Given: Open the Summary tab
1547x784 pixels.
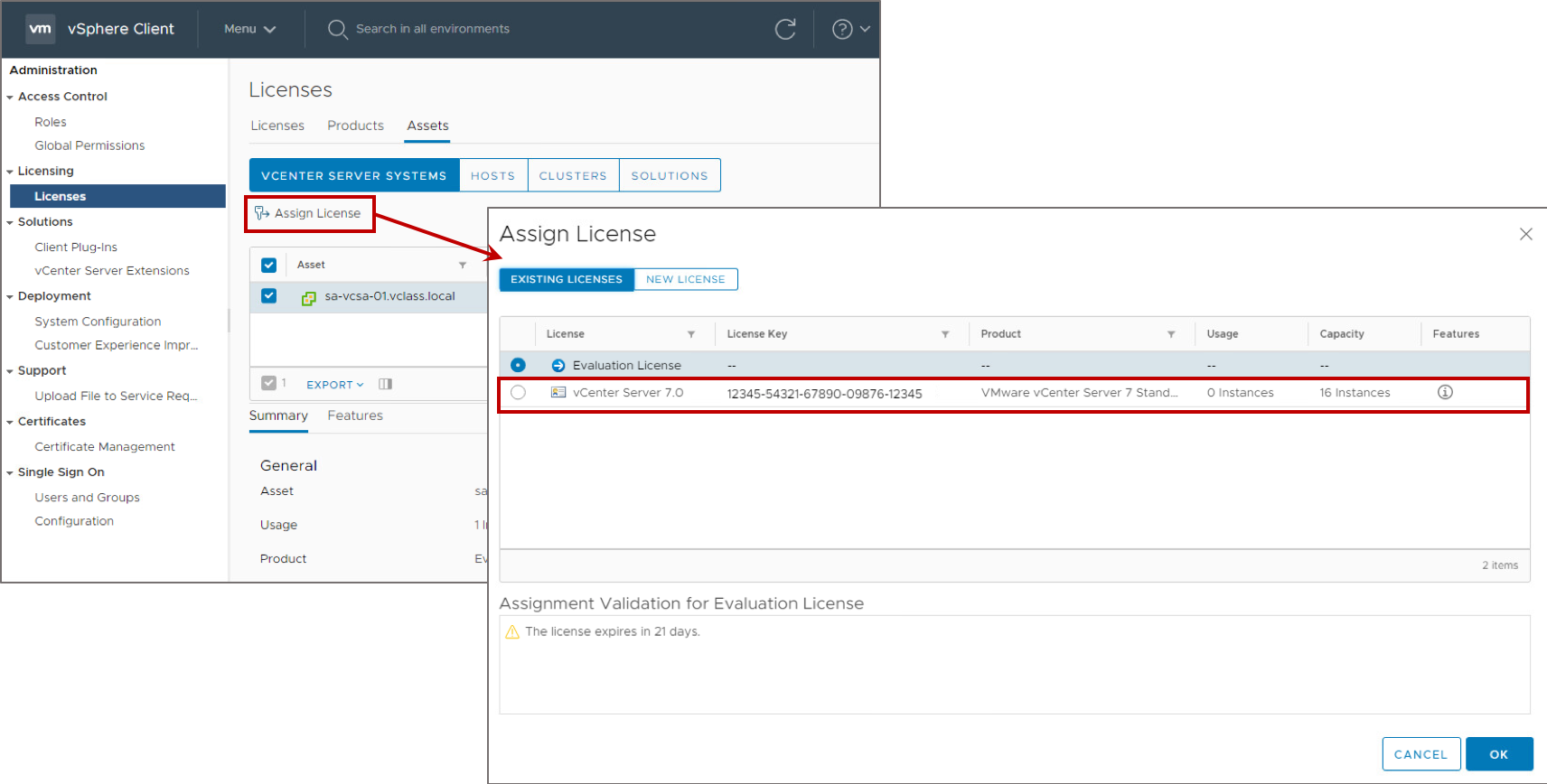Looking at the screenshot, I should pos(278,415).
